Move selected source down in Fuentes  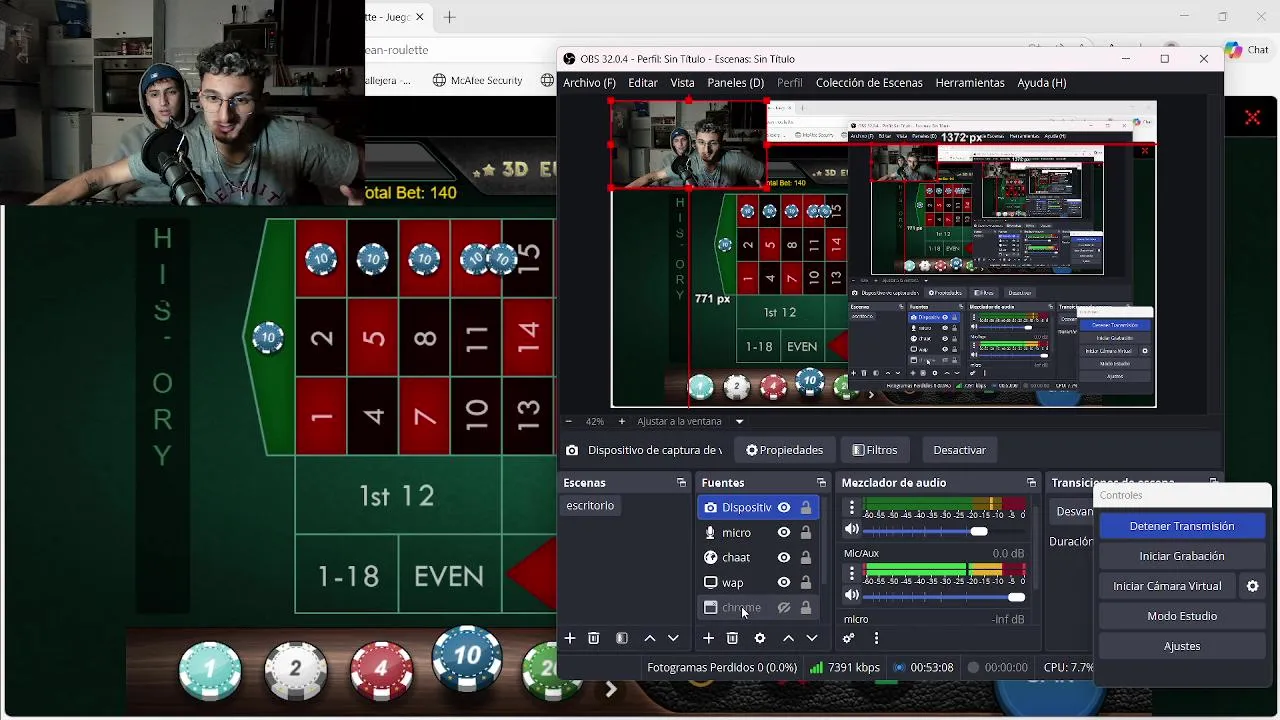pos(812,638)
